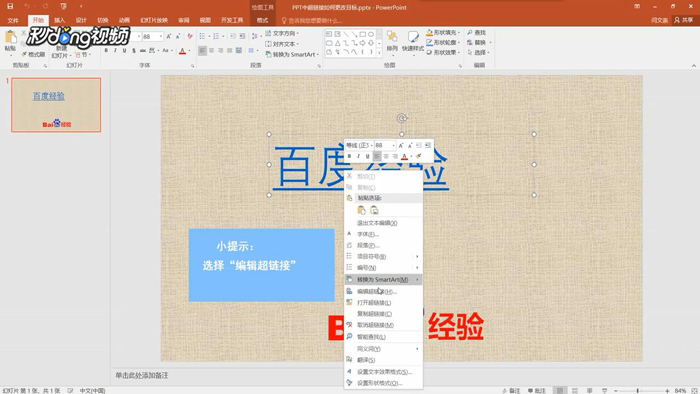The image size is (700, 394).
Task: Collapse the ribbon with the chevron
Action: coord(694,66)
